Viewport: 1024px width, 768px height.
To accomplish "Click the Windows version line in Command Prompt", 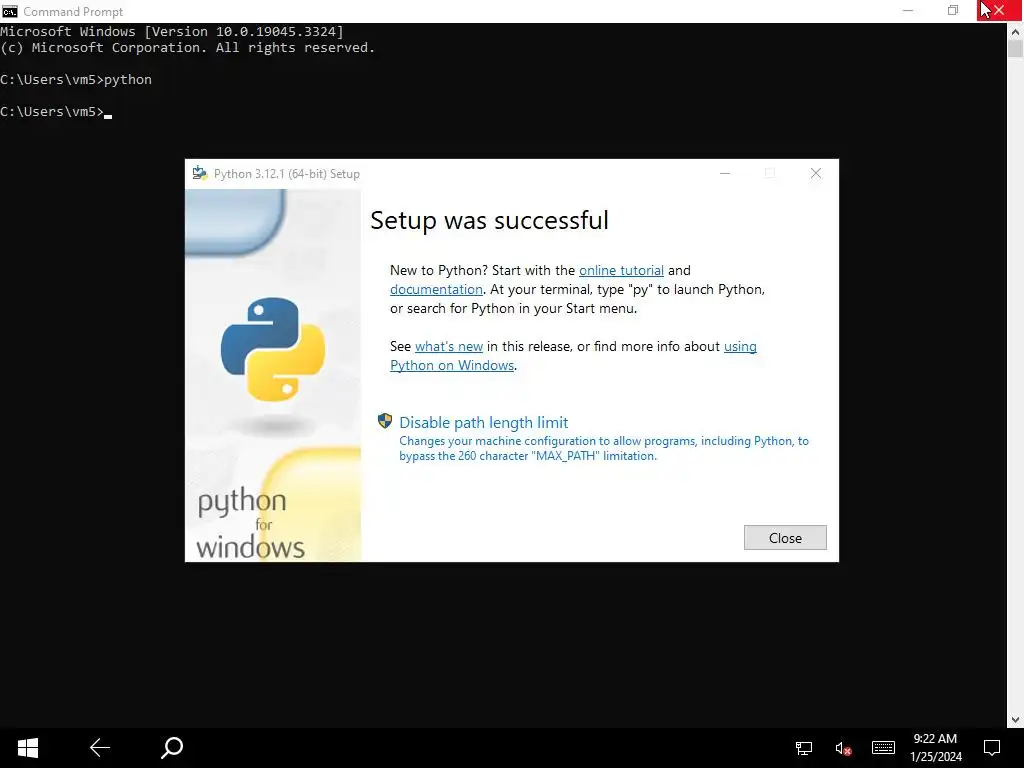I will (172, 31).
